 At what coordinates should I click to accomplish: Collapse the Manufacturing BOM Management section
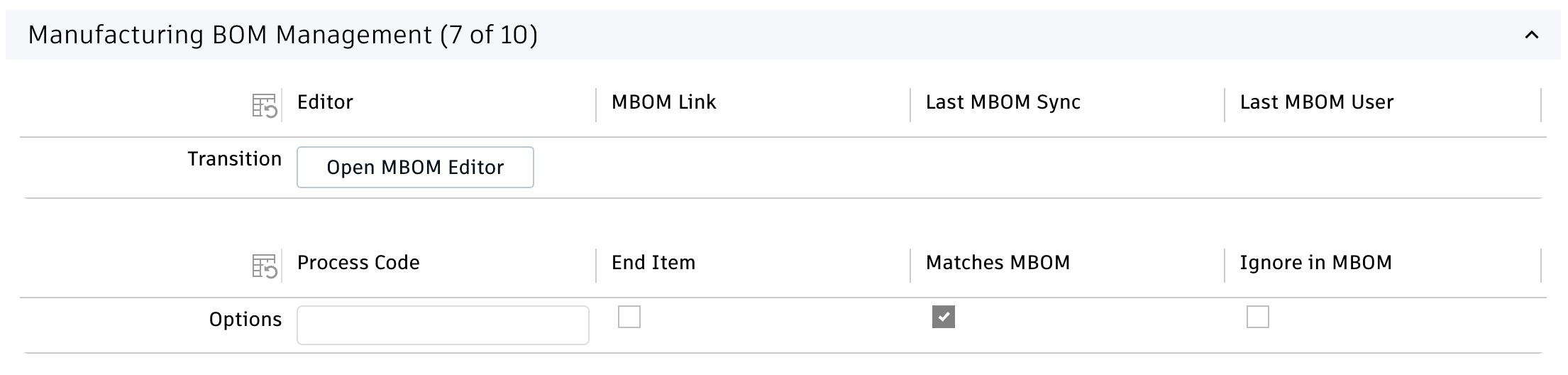(x=1531, y=35)
